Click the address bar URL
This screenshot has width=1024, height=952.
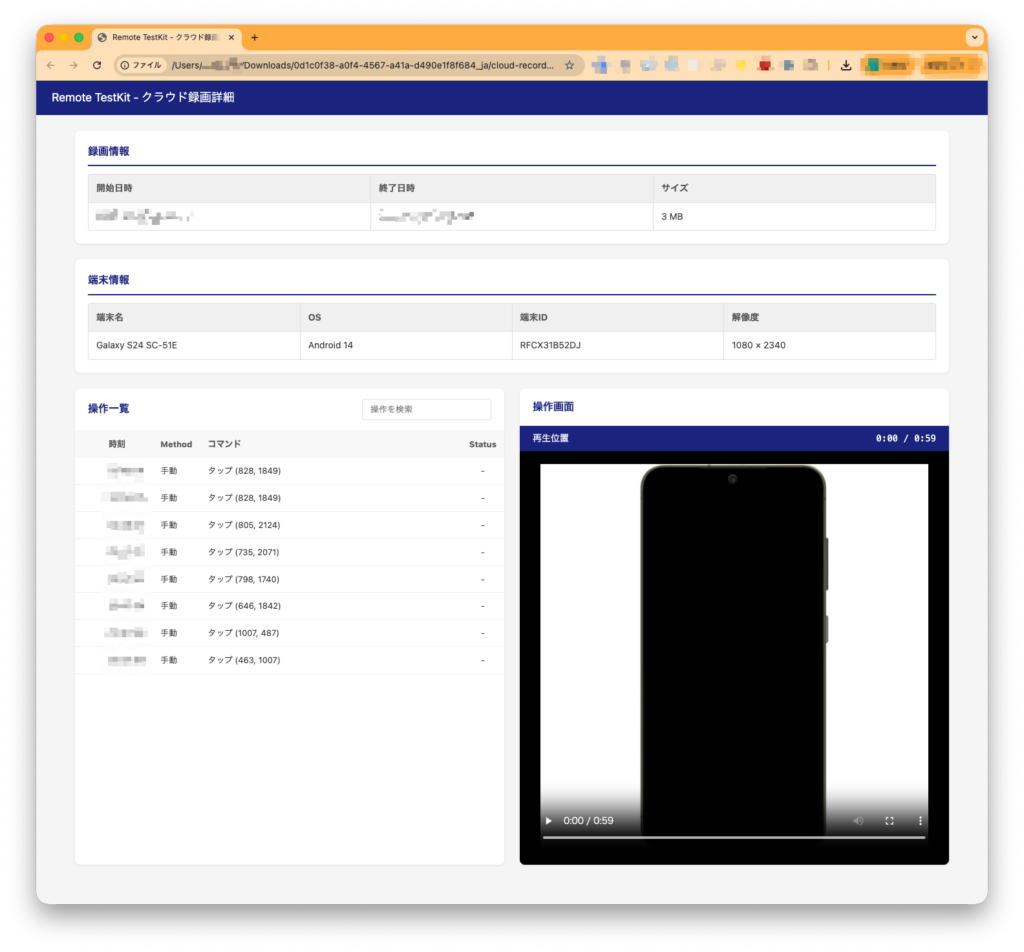[350, 65]
